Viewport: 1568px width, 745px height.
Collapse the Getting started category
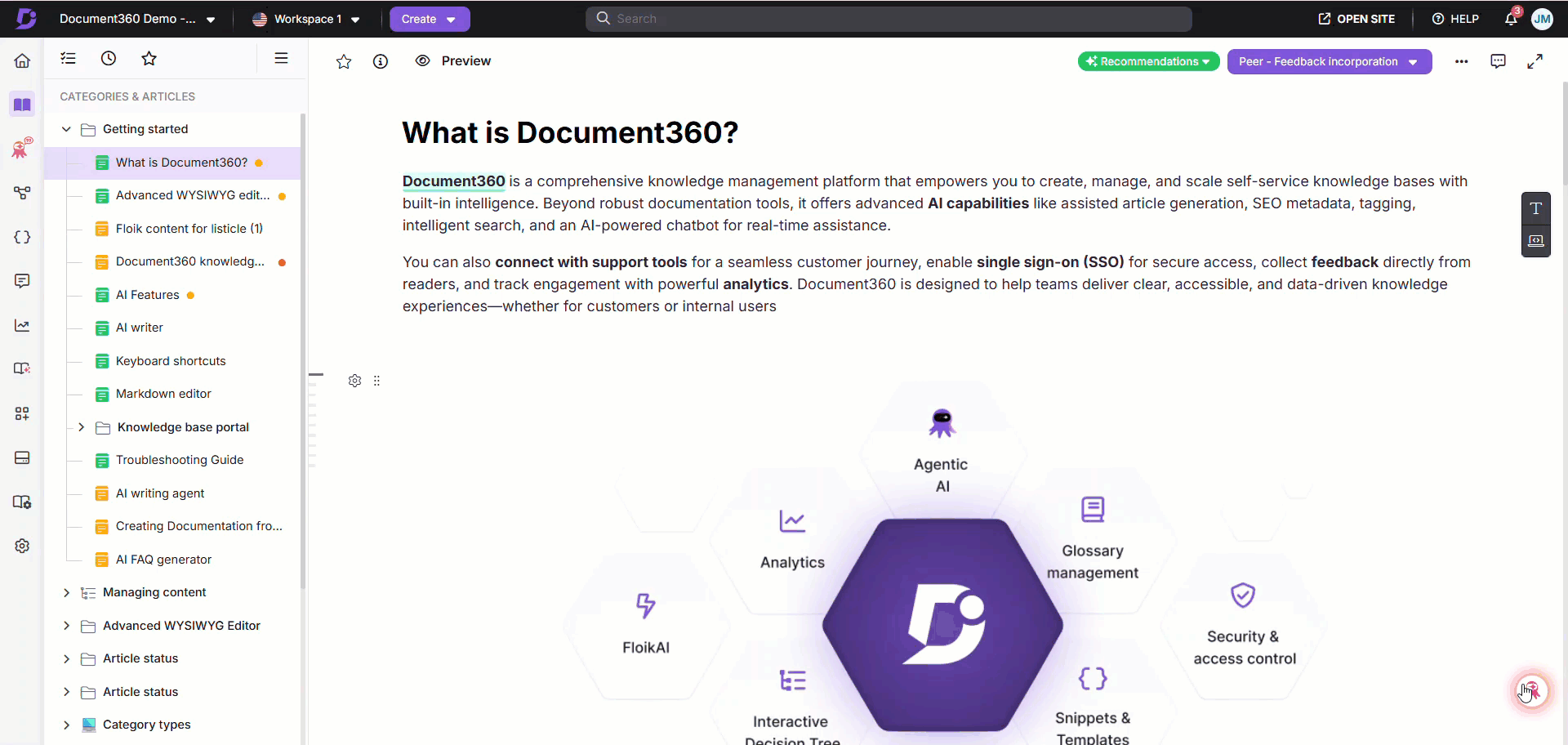point(66,129)
